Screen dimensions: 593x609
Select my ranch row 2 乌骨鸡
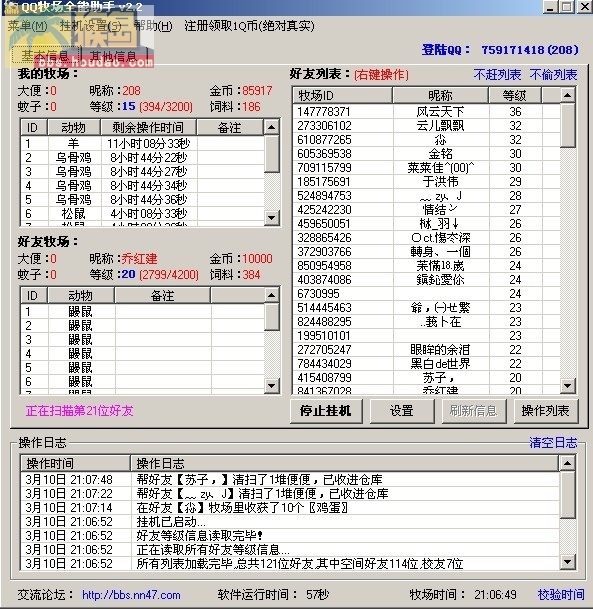143,158
